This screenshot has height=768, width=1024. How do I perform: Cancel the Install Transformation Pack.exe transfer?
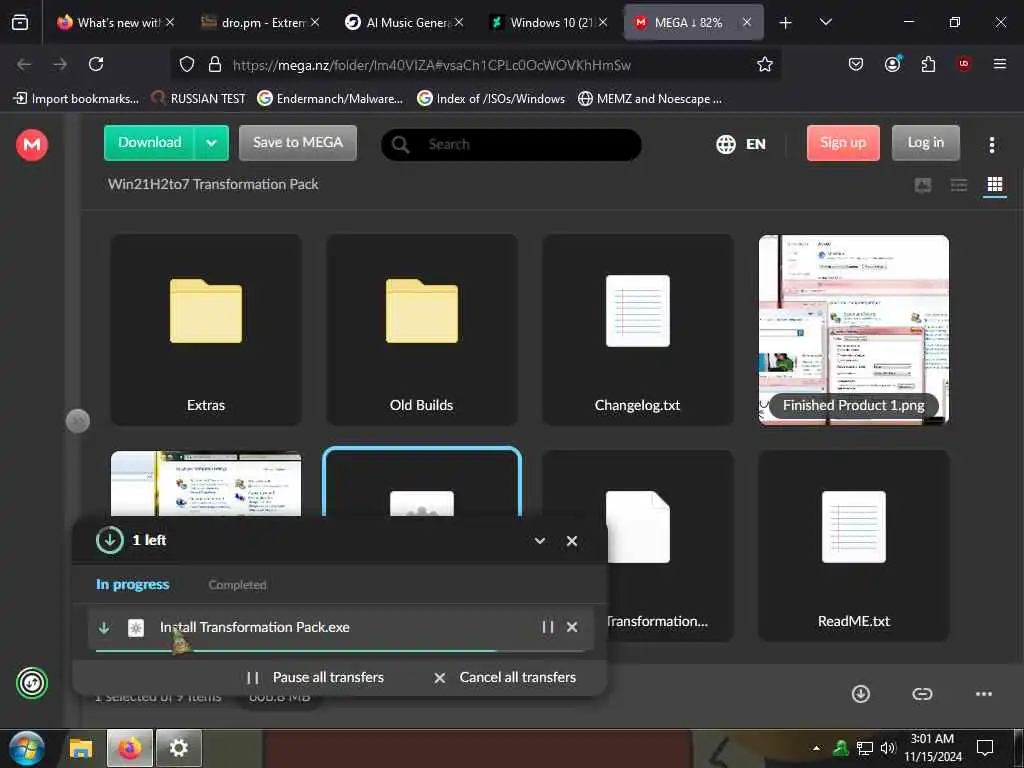[572, 627]
